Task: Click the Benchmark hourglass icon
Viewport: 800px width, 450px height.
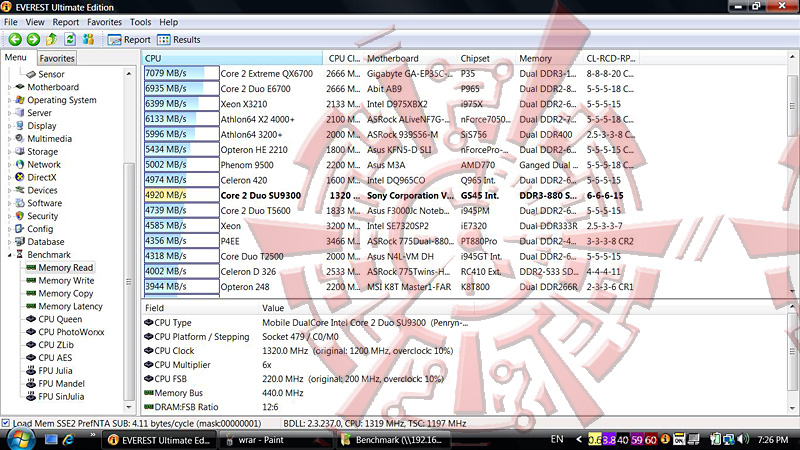Action: click(20, 254)
